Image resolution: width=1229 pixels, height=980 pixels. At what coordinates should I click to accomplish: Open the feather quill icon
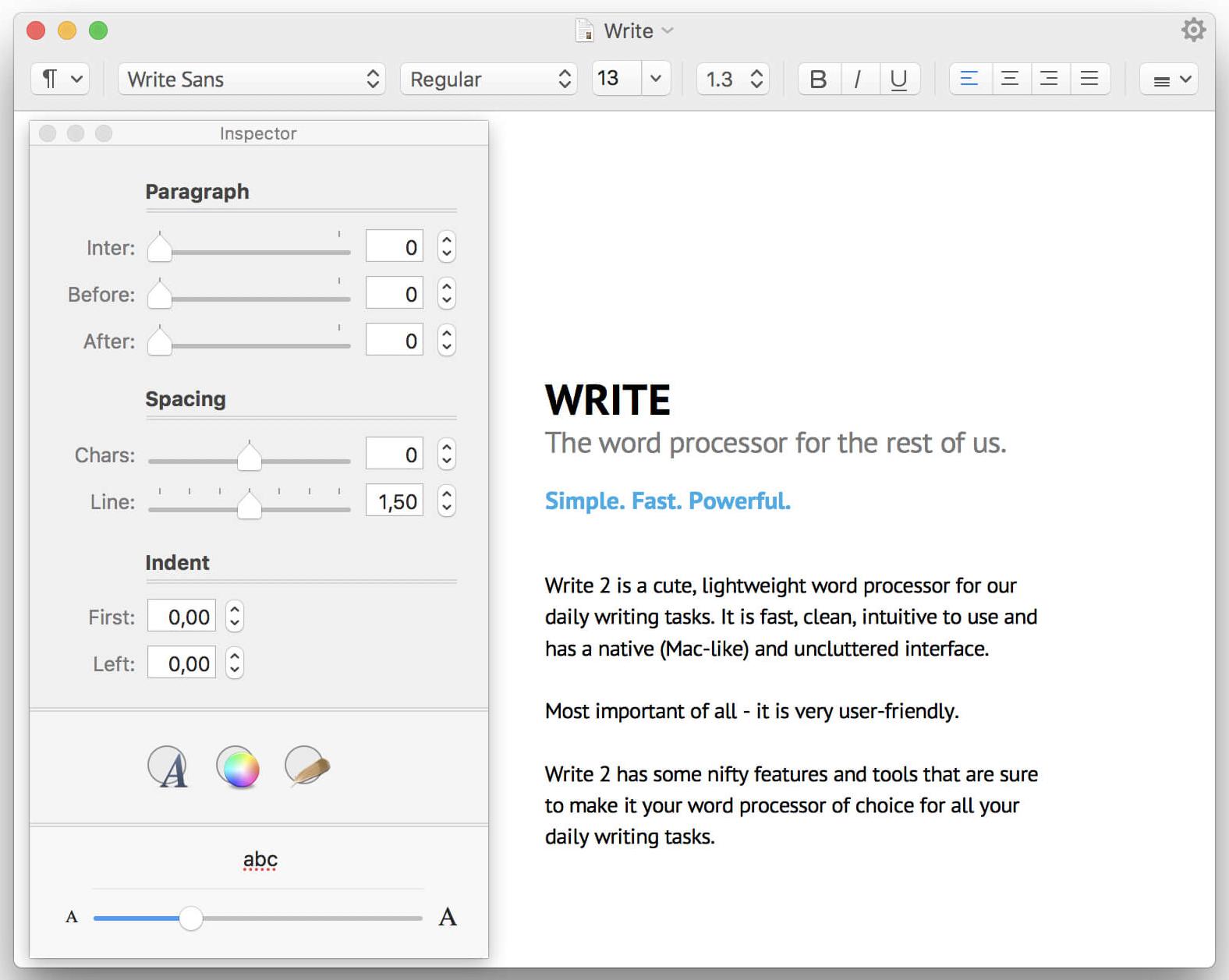pyautogui.click(x=307, y=766)
